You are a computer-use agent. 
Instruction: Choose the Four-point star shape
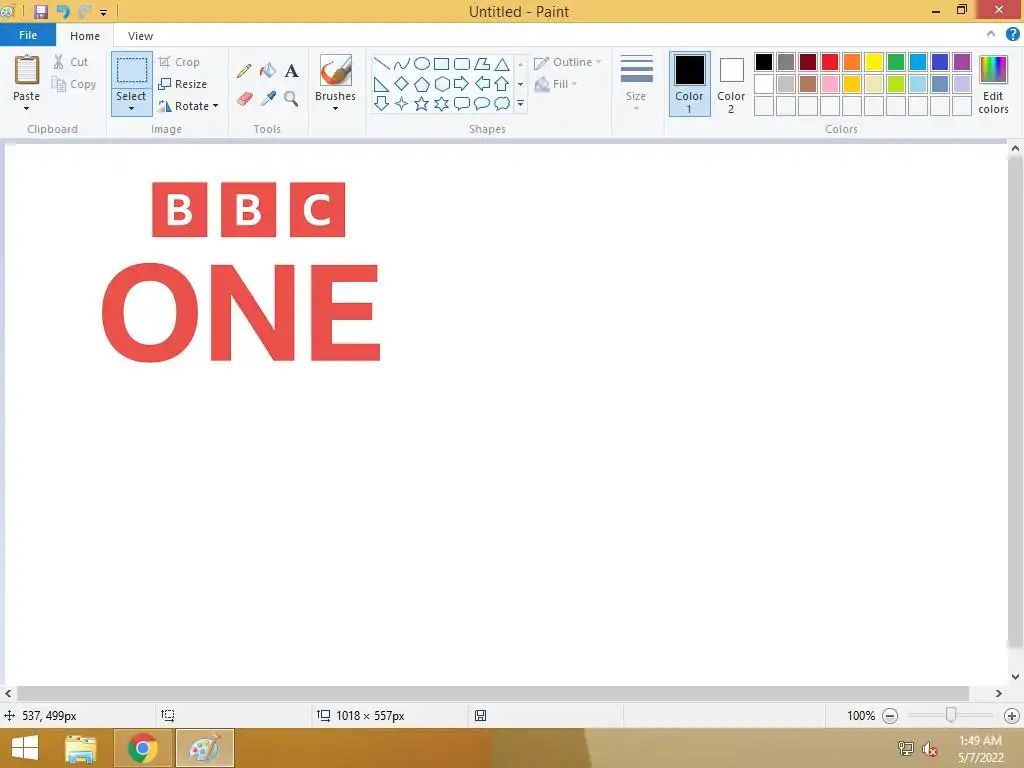pyautogui.click(x=402, y=103)
